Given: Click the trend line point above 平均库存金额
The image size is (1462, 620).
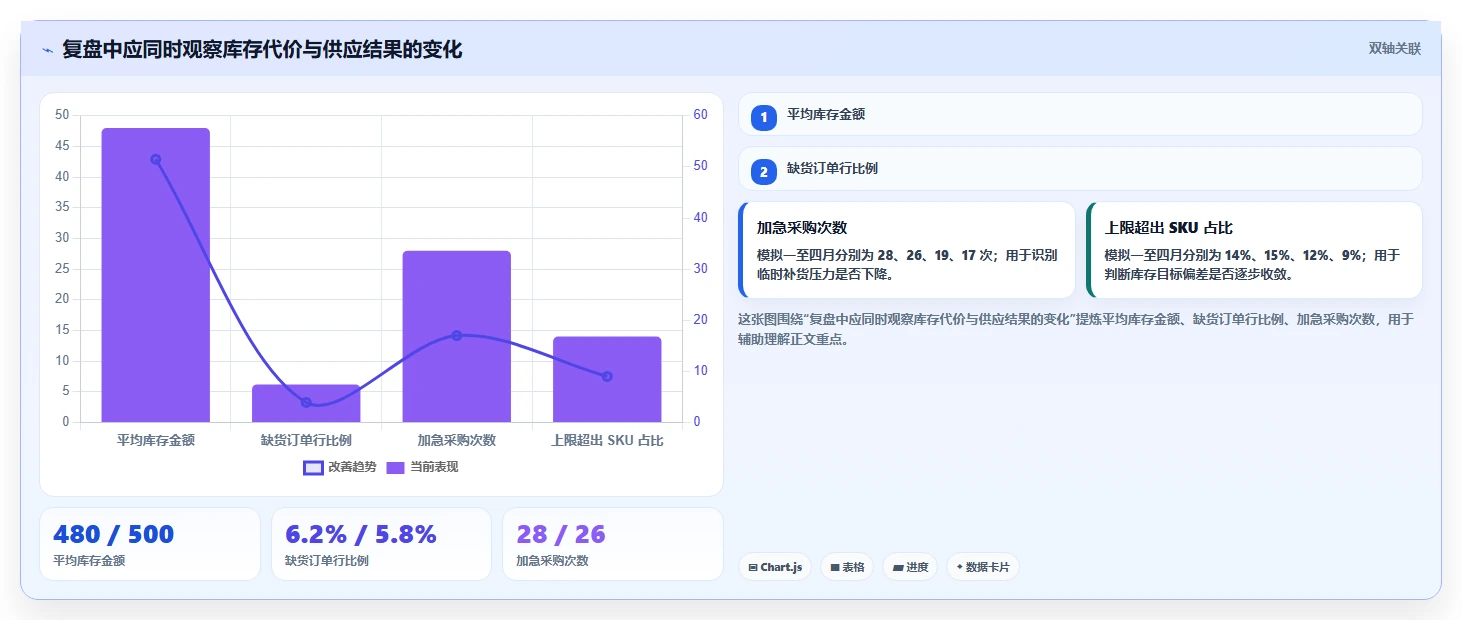Looking at the screenshot, I should coord(156,159).
